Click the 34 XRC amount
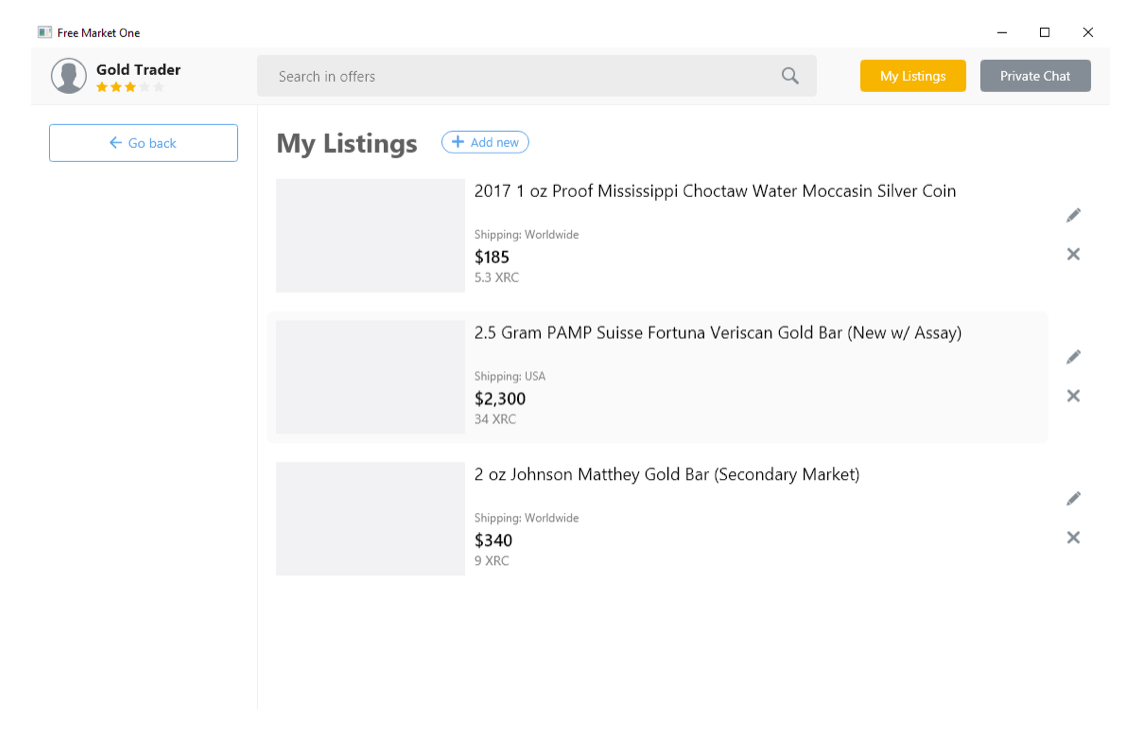The height and width of the screenshot is (729, 1141). (496, 420)
